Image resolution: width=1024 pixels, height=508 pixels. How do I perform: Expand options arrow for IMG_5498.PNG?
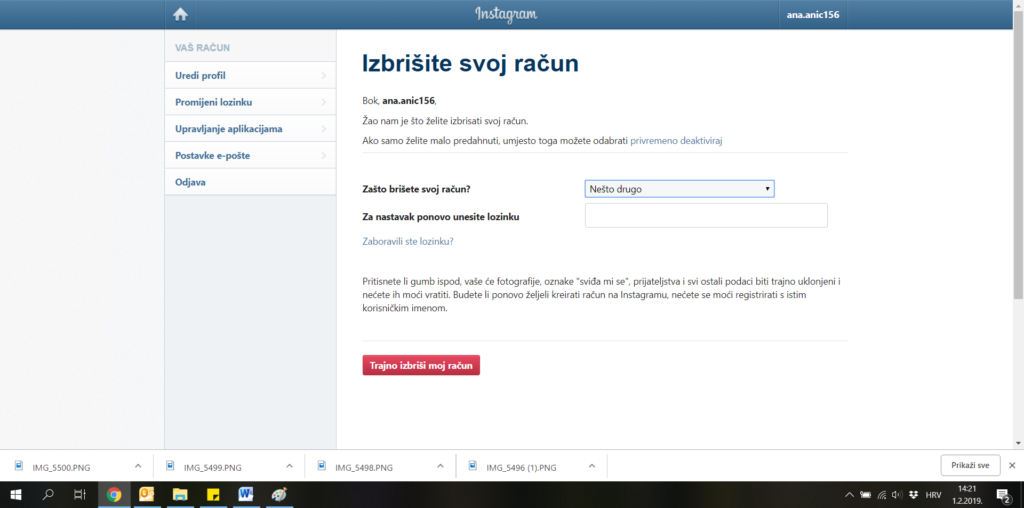[440, 466]
